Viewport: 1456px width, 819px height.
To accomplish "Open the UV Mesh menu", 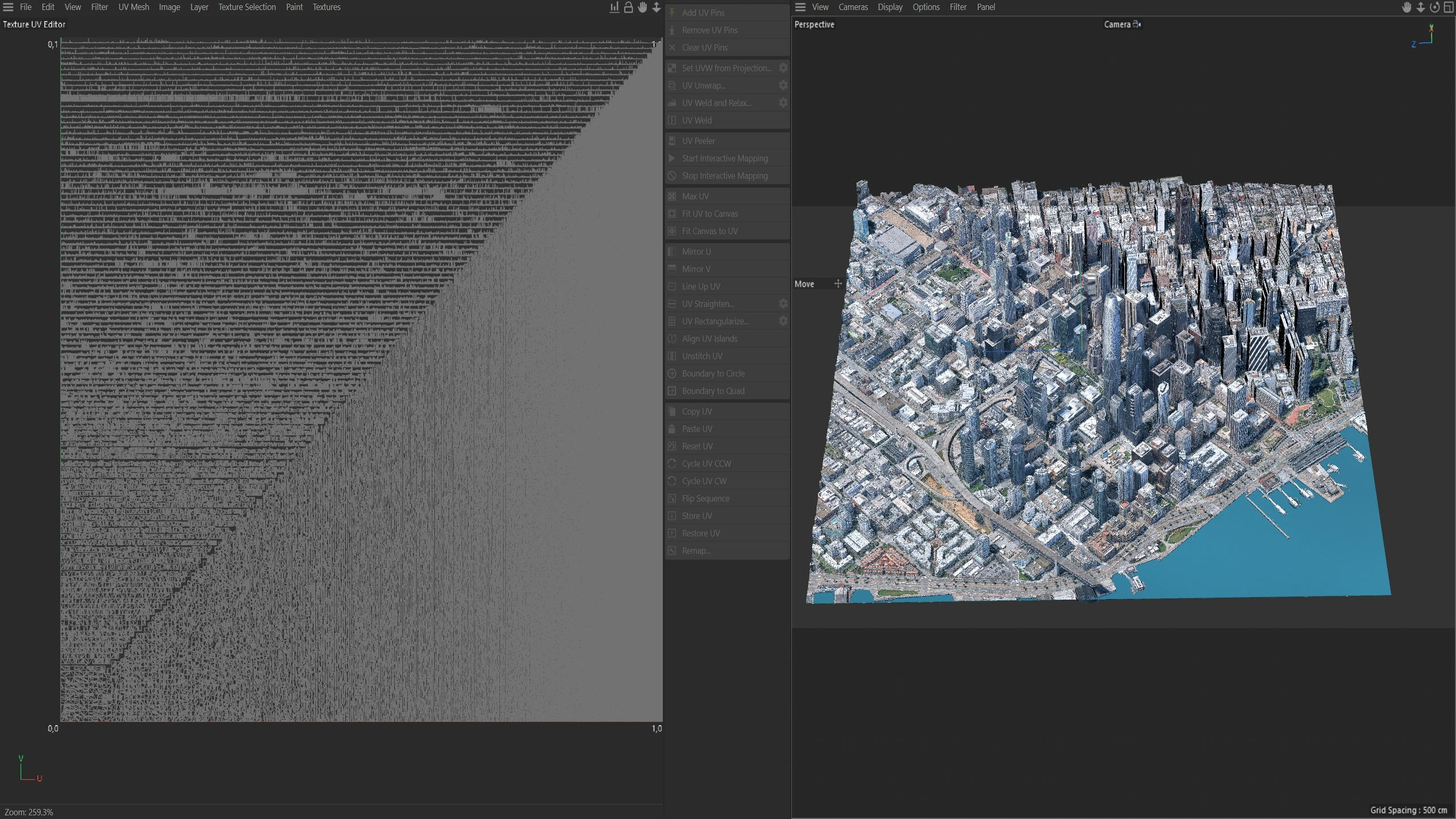I will click(x=134, y=7).
